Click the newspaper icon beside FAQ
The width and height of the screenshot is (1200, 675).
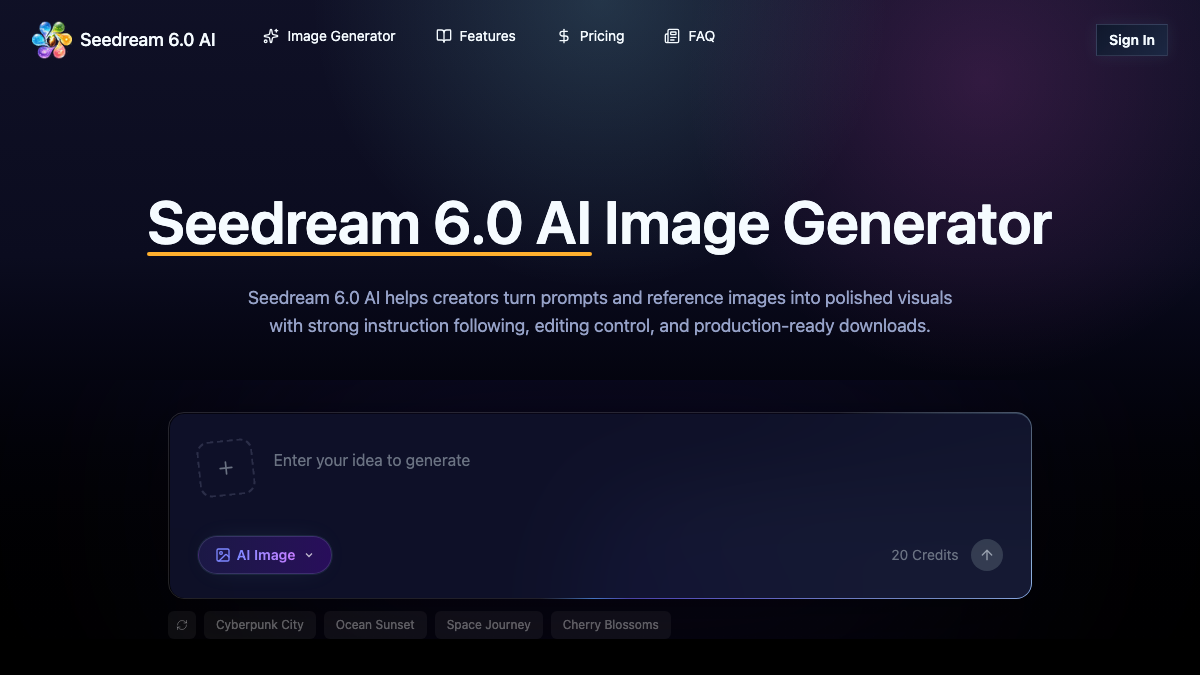(x=672, y=36)
